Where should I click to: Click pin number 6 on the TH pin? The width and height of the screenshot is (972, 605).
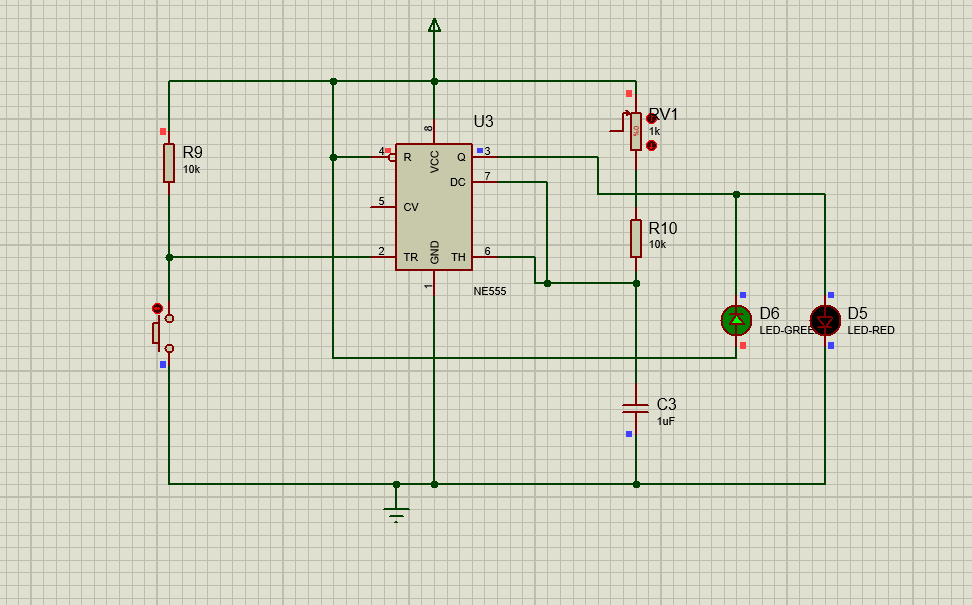click(487, 251)
